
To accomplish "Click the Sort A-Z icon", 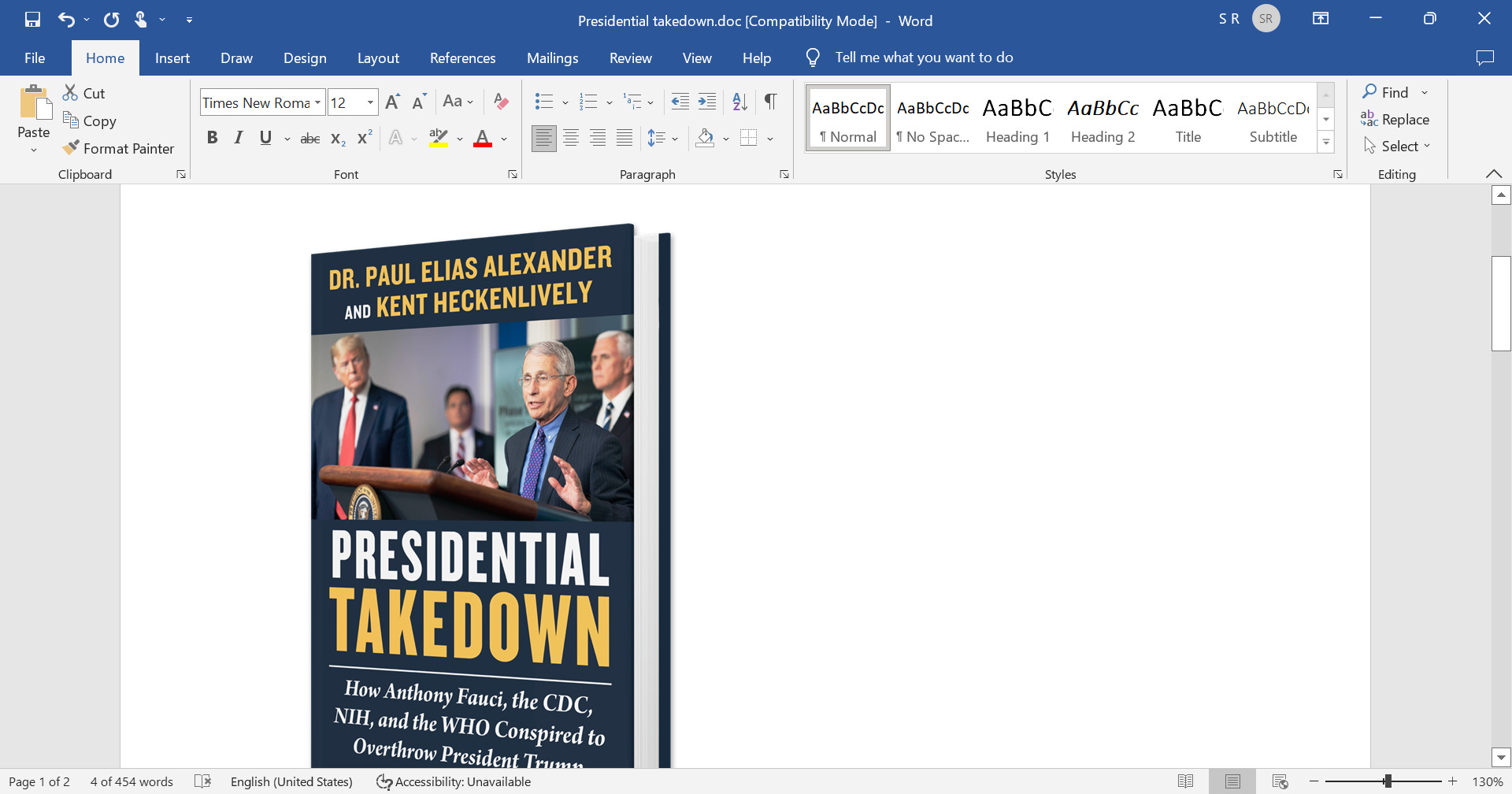I will point(739,102).
